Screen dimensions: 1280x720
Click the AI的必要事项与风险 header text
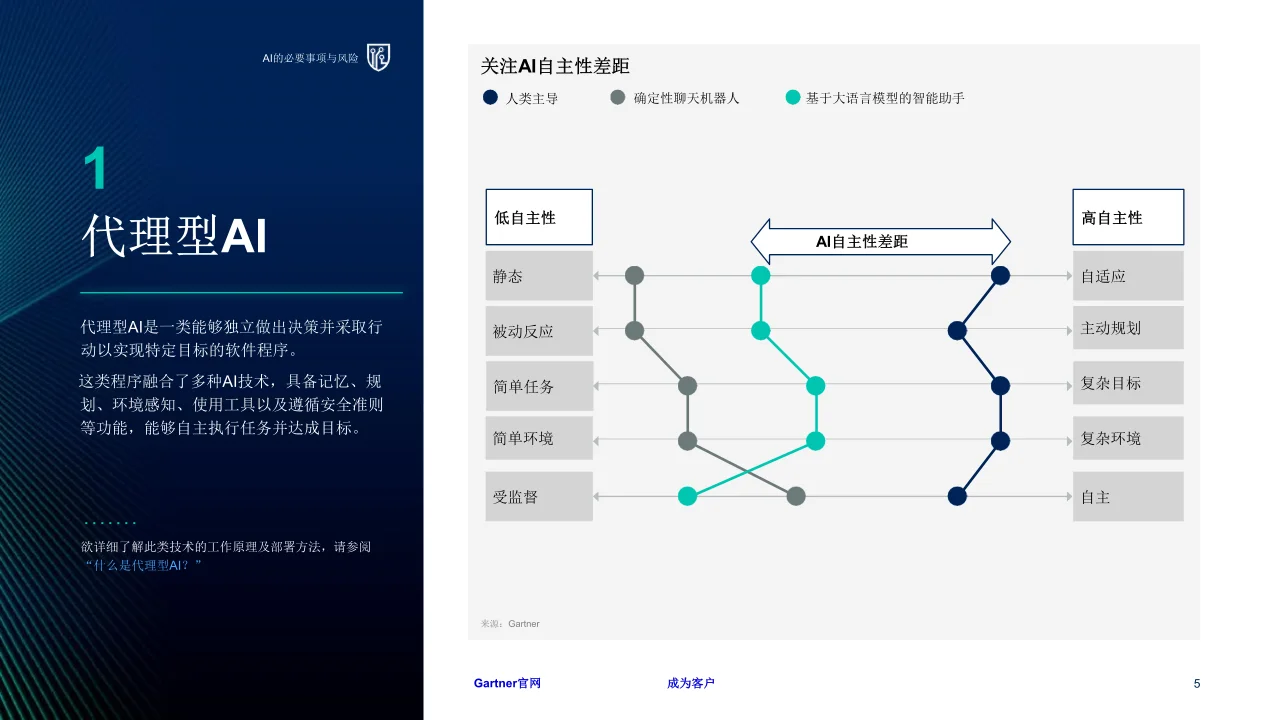click(x=310, y=58)
